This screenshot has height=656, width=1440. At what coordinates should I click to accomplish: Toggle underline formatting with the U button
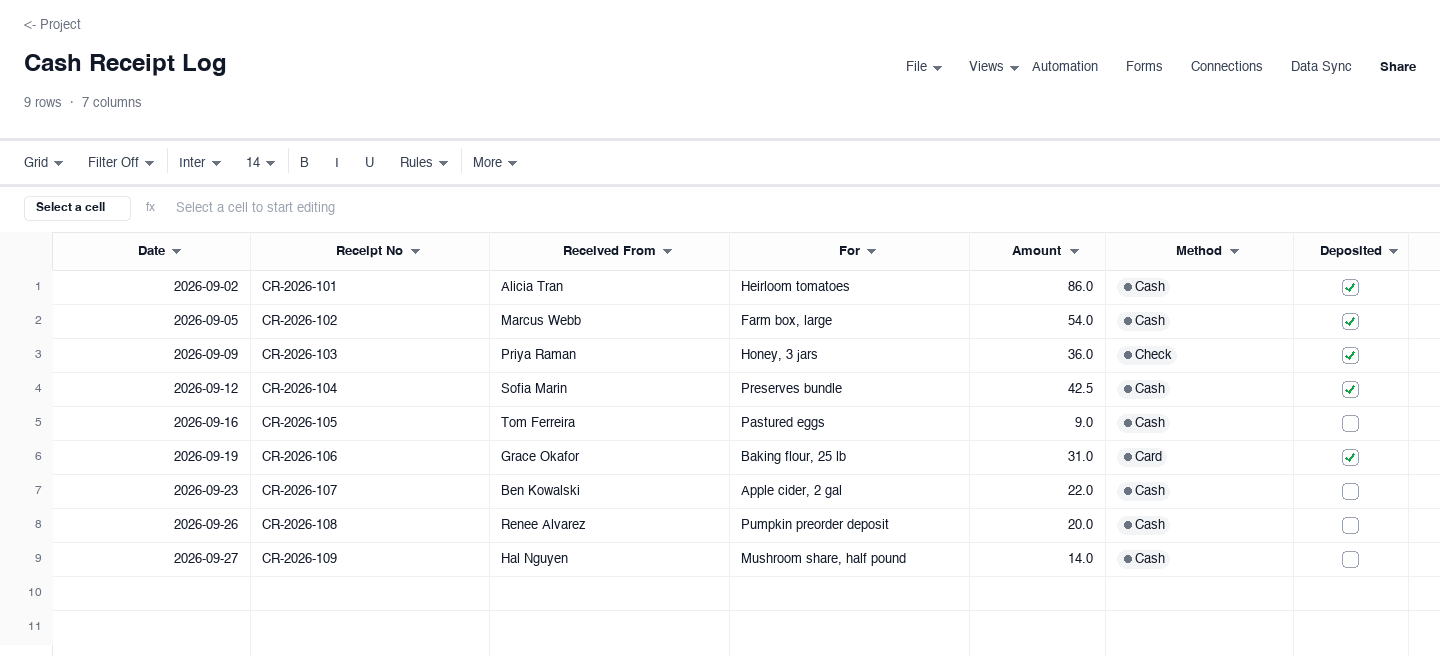point(369,162)
